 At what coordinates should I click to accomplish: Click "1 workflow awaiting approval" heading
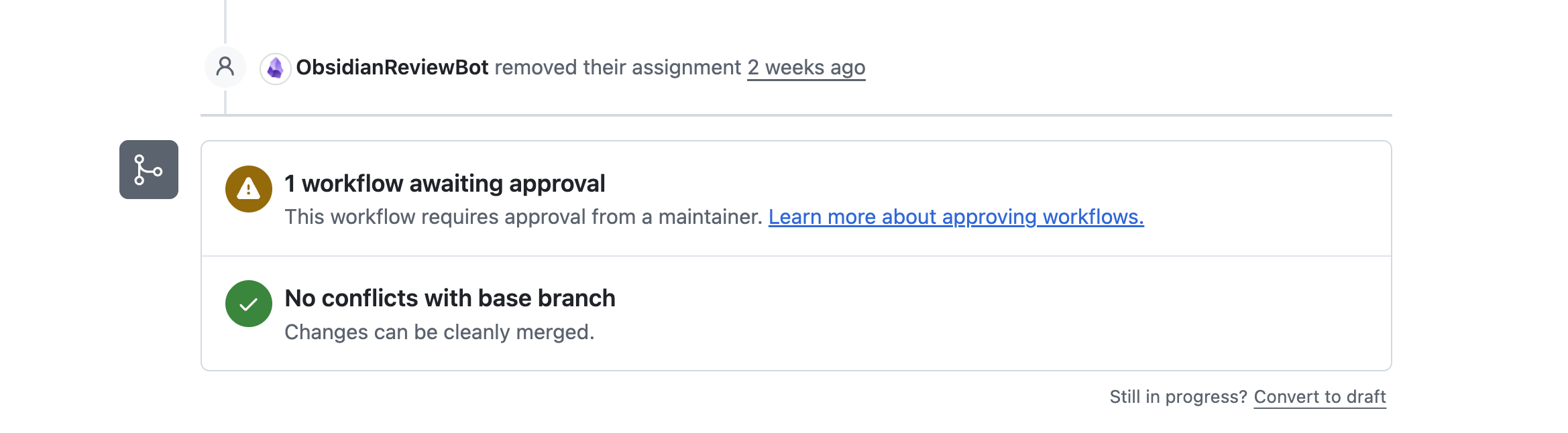click(445, 184)
